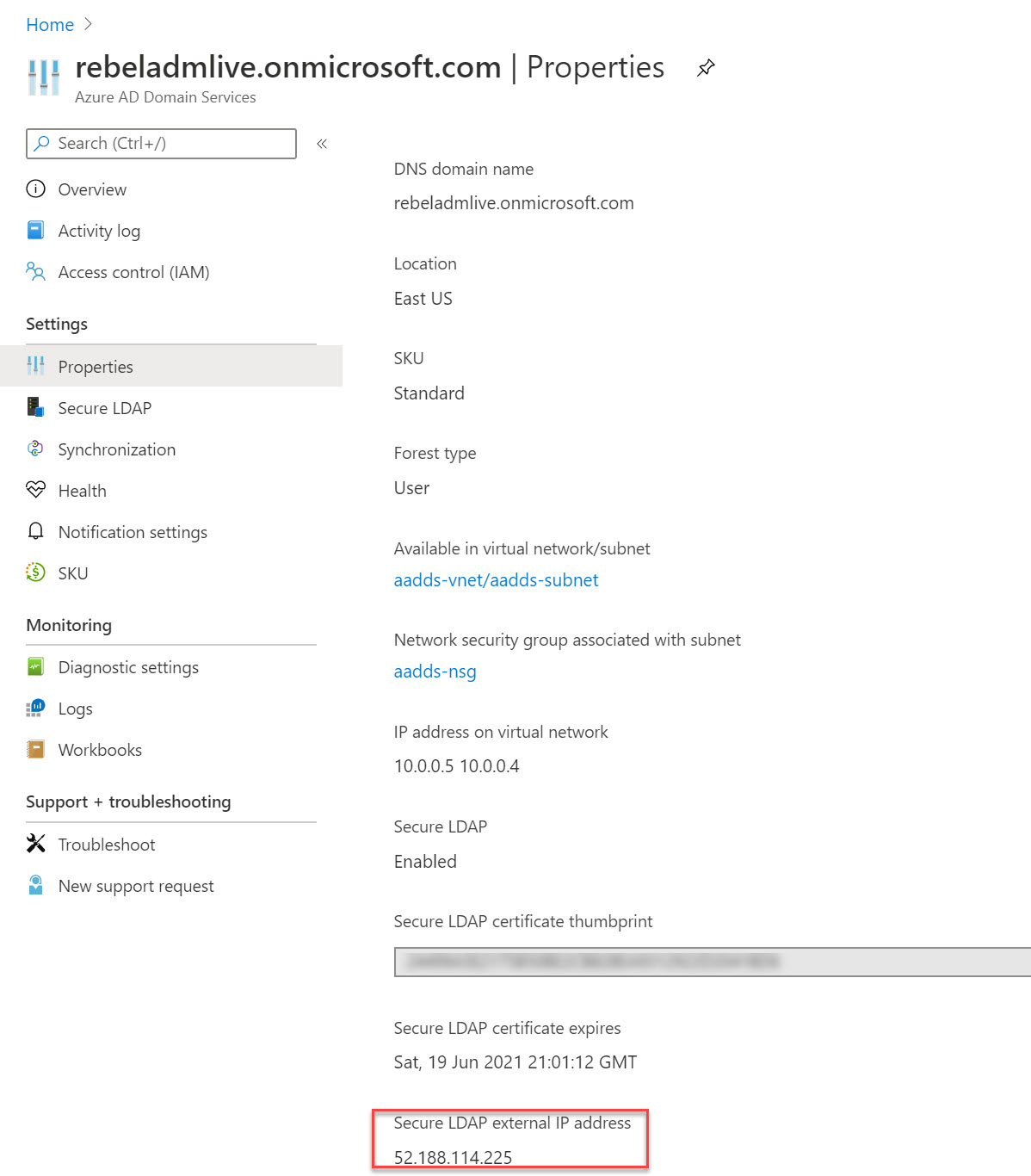Click the Synchronization icon

[35, 449]
